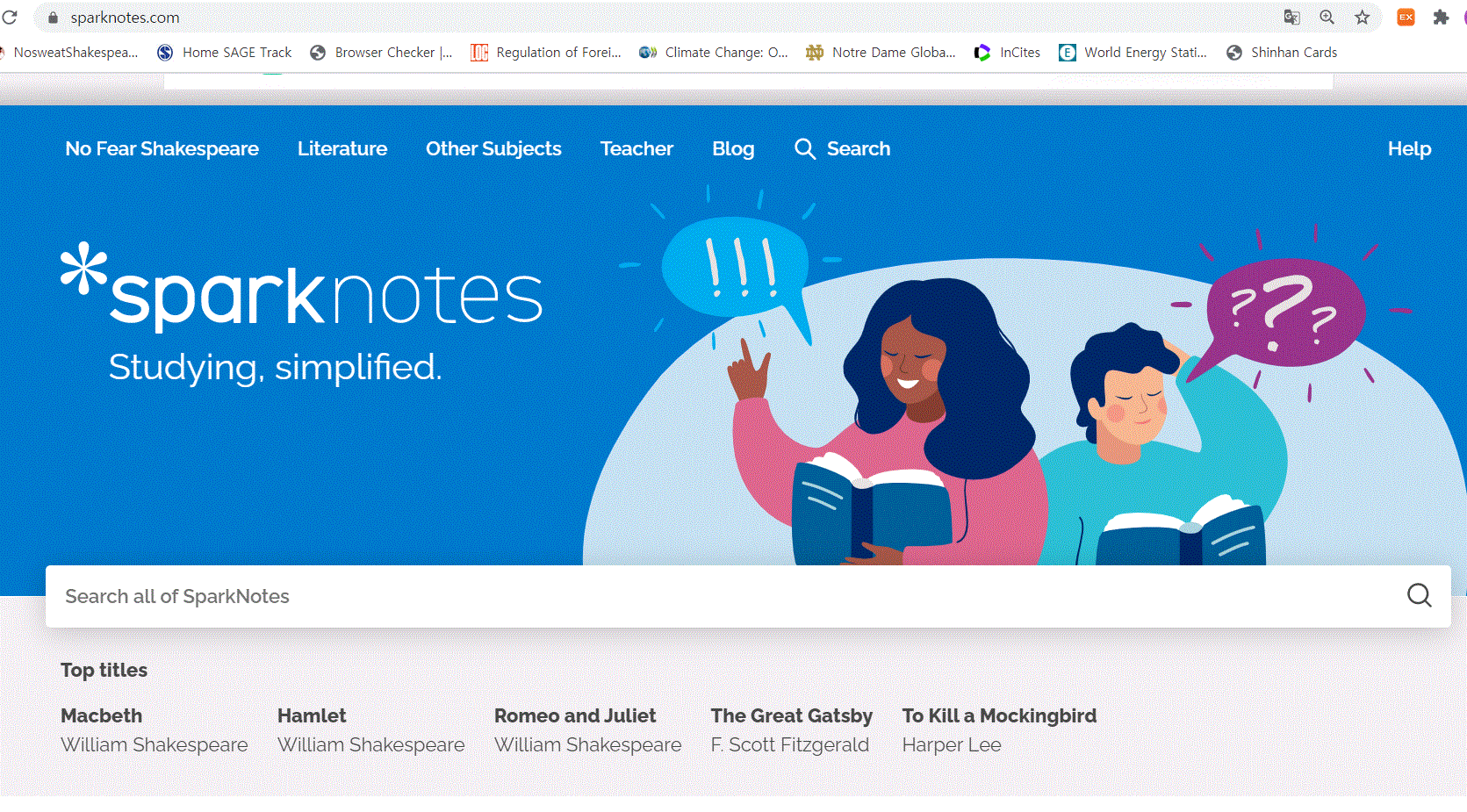Open the InCites bookmark
Screen dimensions: 1467x812
tap(1007, 53)
